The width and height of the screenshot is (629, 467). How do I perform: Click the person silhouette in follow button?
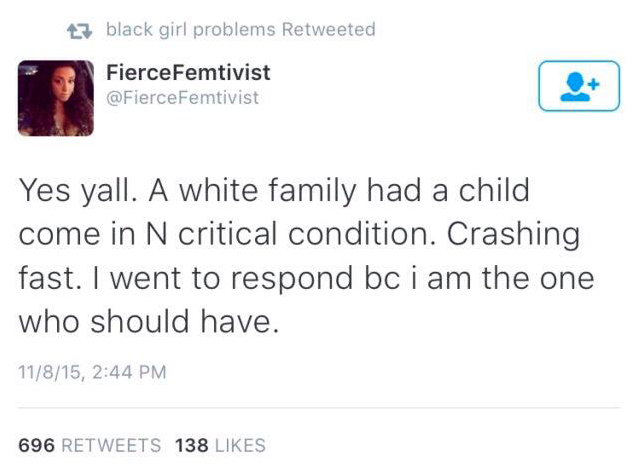coord(573,87)
